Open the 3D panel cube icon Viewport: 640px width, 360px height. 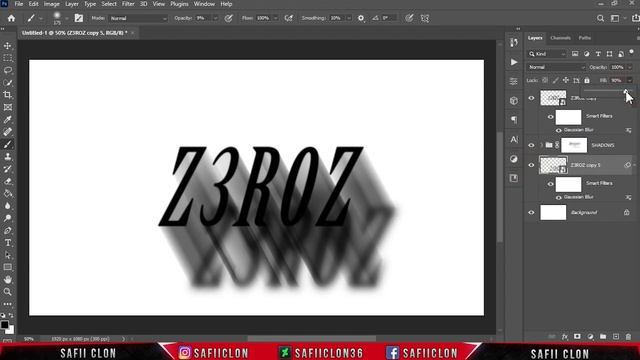pyautogui.click(x=514, y=100)
